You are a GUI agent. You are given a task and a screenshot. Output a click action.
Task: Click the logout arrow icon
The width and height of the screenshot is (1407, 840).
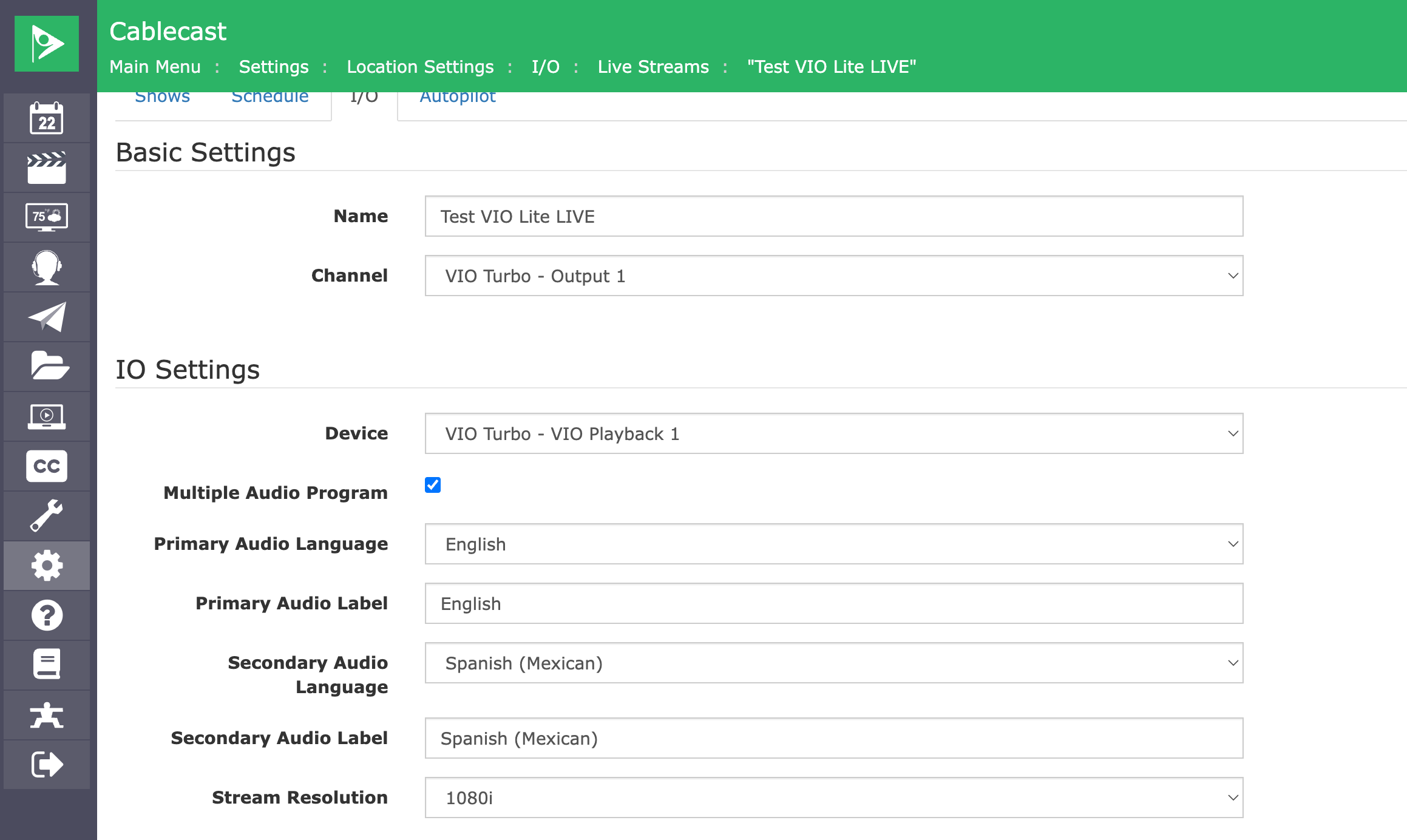tap(47, 765)
